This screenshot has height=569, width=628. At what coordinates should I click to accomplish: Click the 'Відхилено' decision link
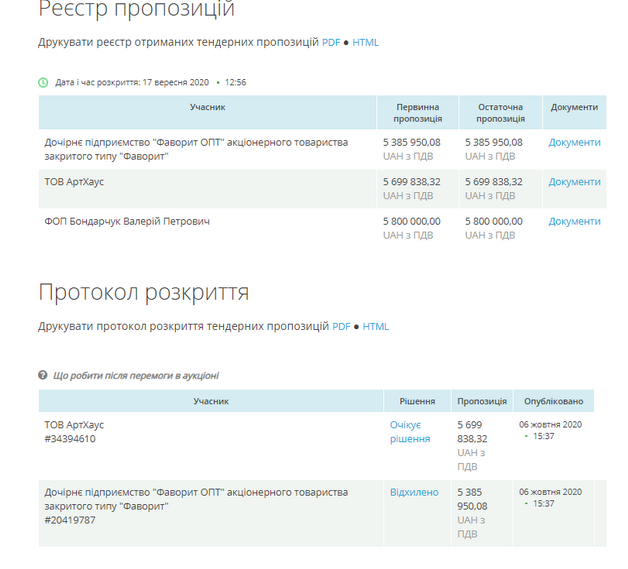click(414, 492)
